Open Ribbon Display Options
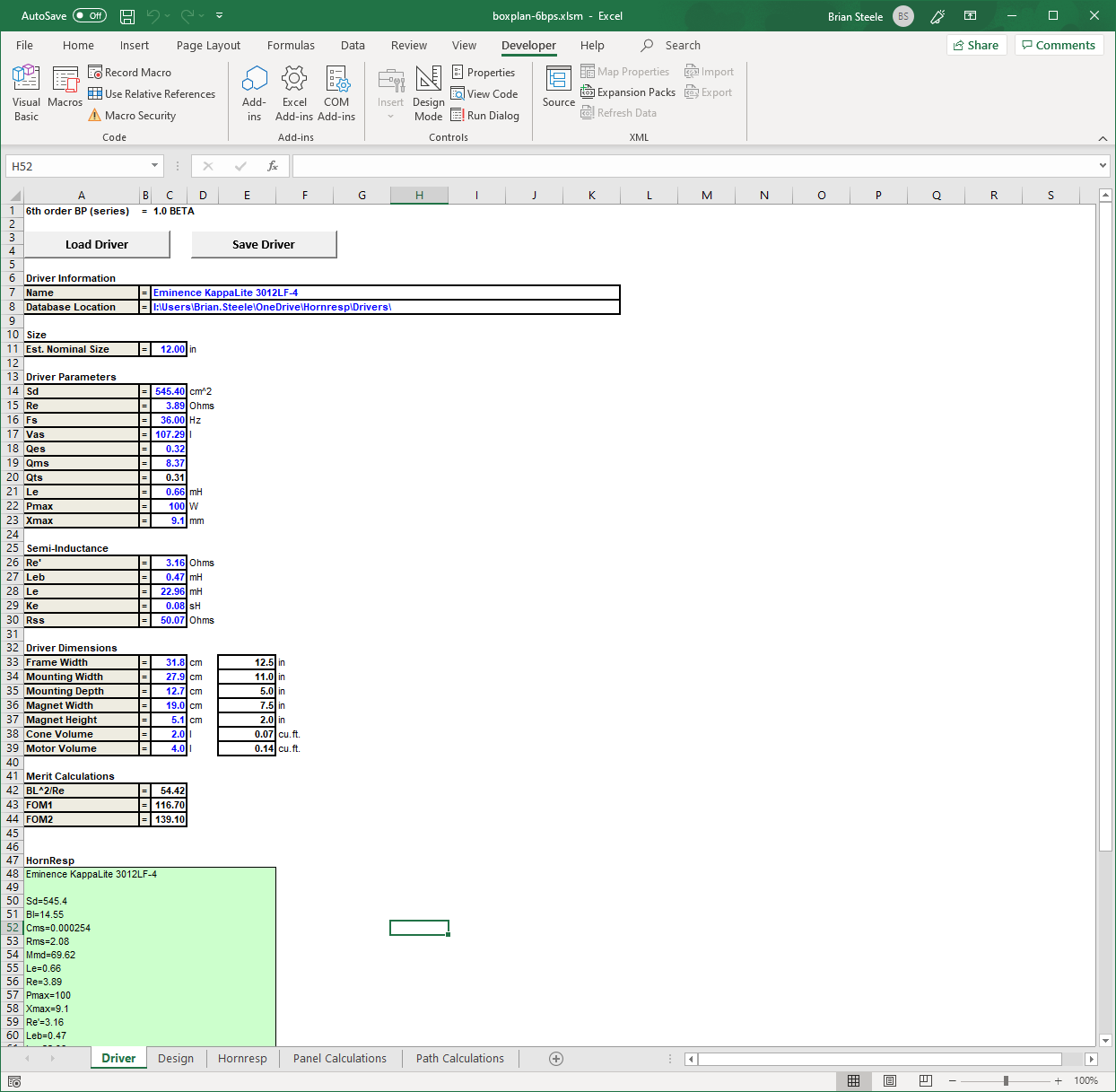 click(970, 16)
